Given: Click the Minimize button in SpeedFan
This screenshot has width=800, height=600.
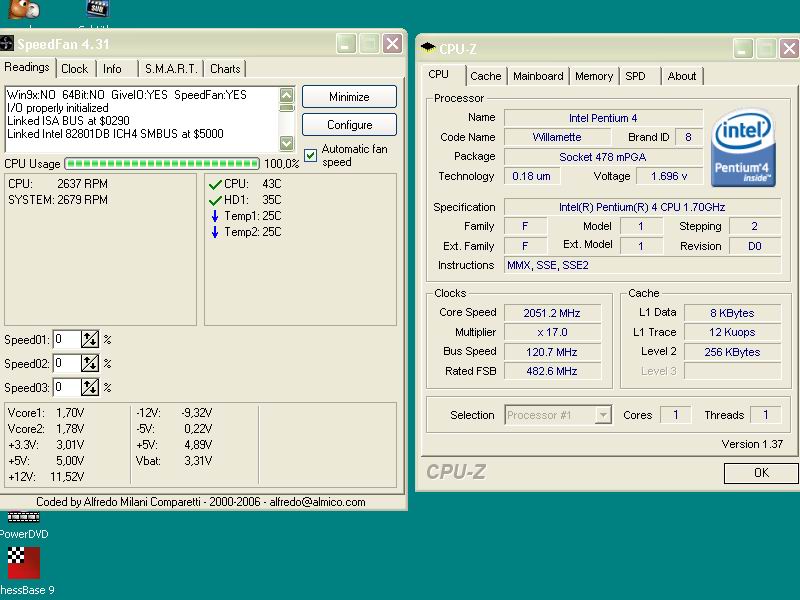Looking at the screenshot, I should click(x=349, y=96).
